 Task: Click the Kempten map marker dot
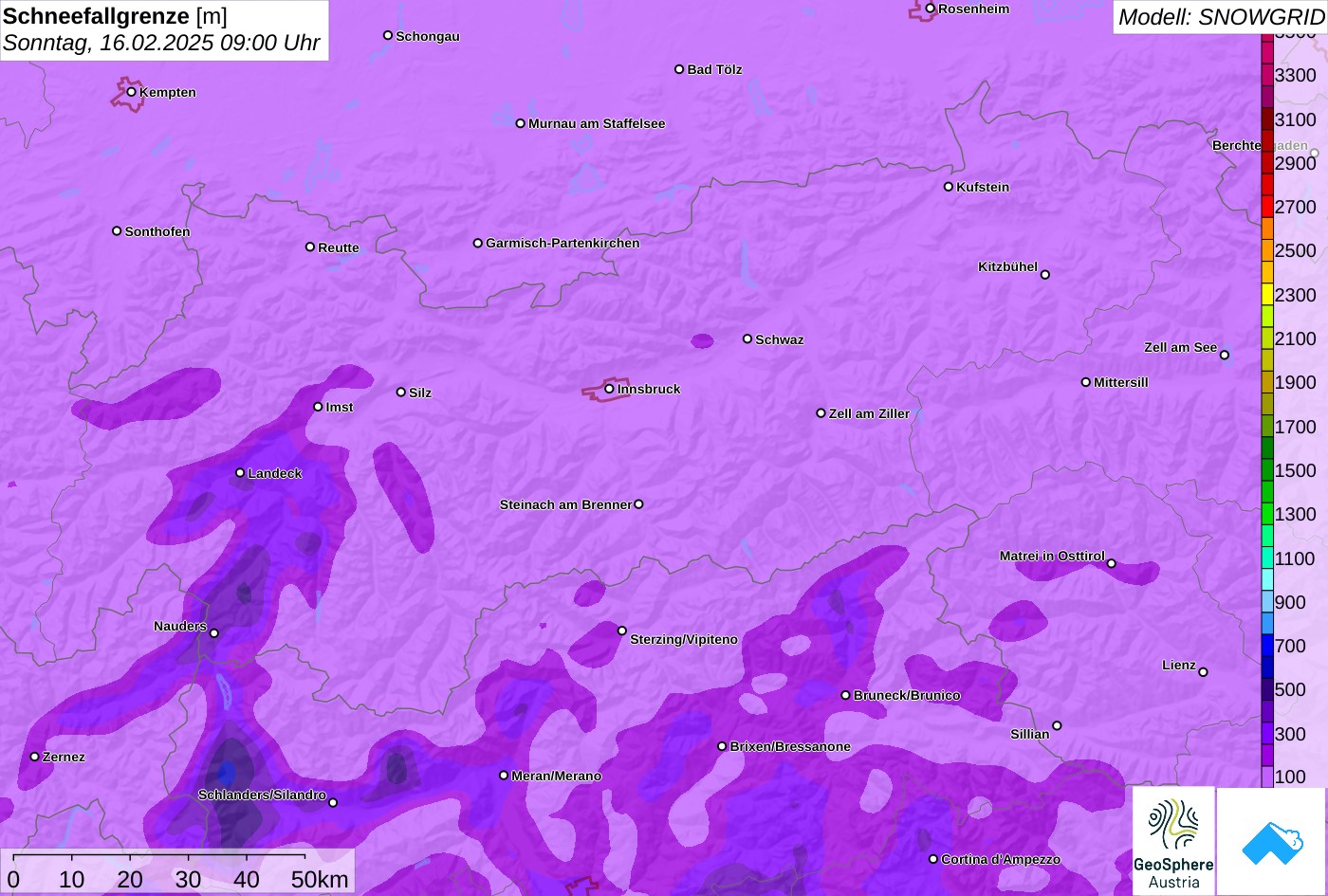132,92
